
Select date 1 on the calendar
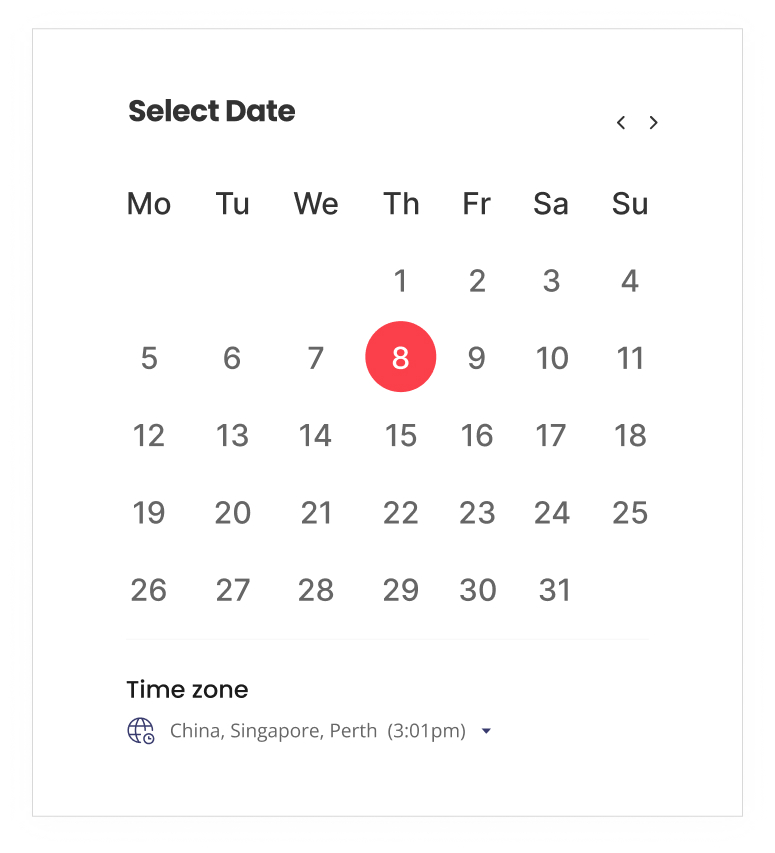pyautogui.click(x=401, y=281)
